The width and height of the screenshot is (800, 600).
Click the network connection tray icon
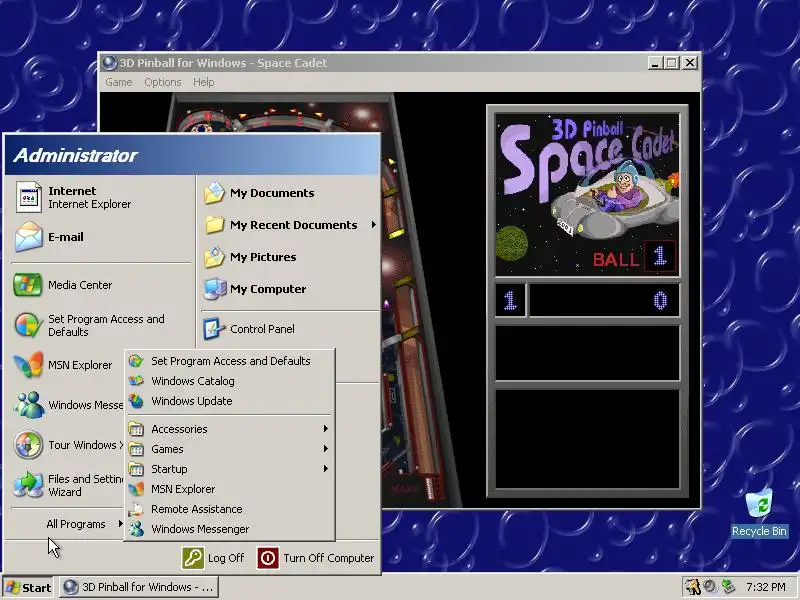click(728, 587)
